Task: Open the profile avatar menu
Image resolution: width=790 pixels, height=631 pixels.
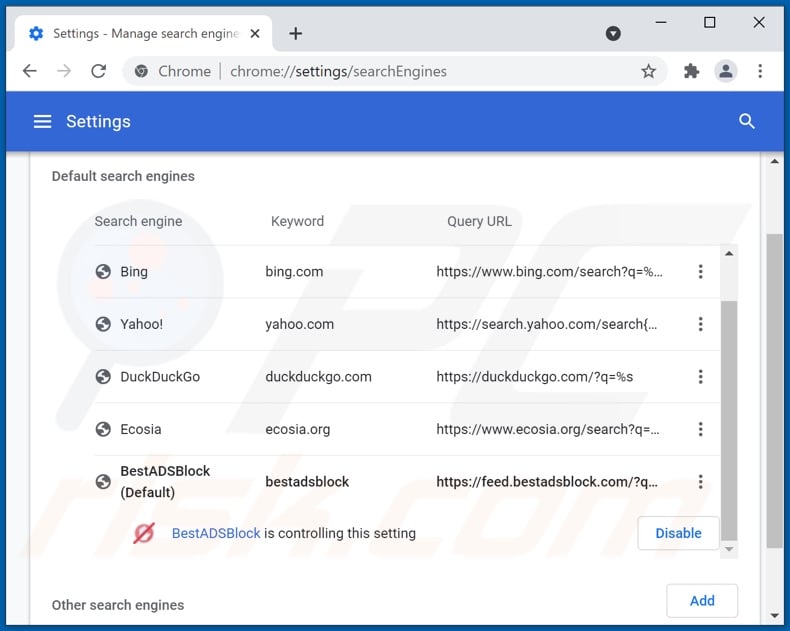Action: (x=726, y=71)
